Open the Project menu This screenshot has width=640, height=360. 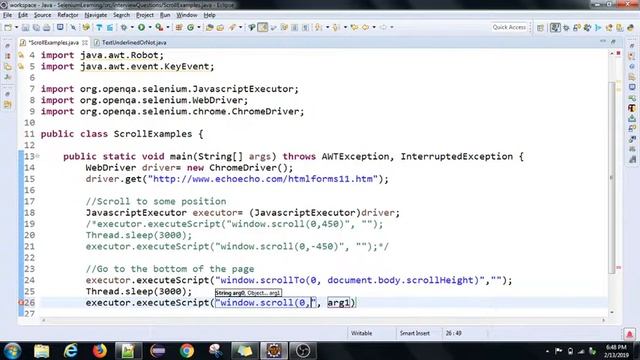pos(145,15)
